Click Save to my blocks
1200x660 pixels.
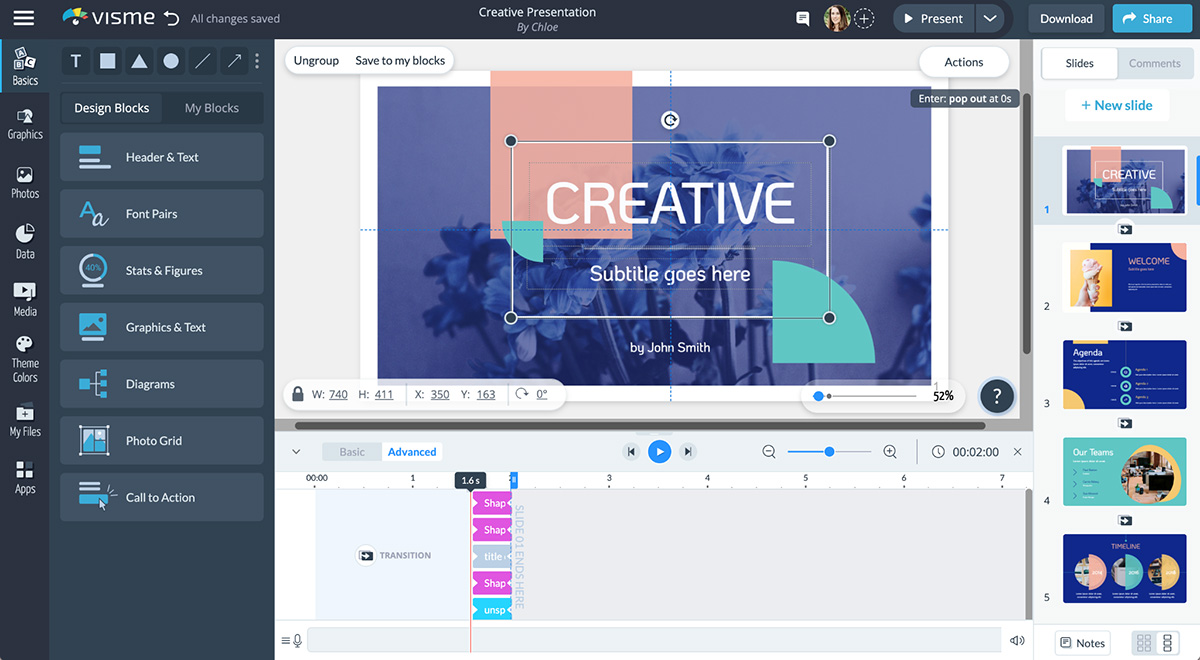pyautogui.click(x=400, y=60)
